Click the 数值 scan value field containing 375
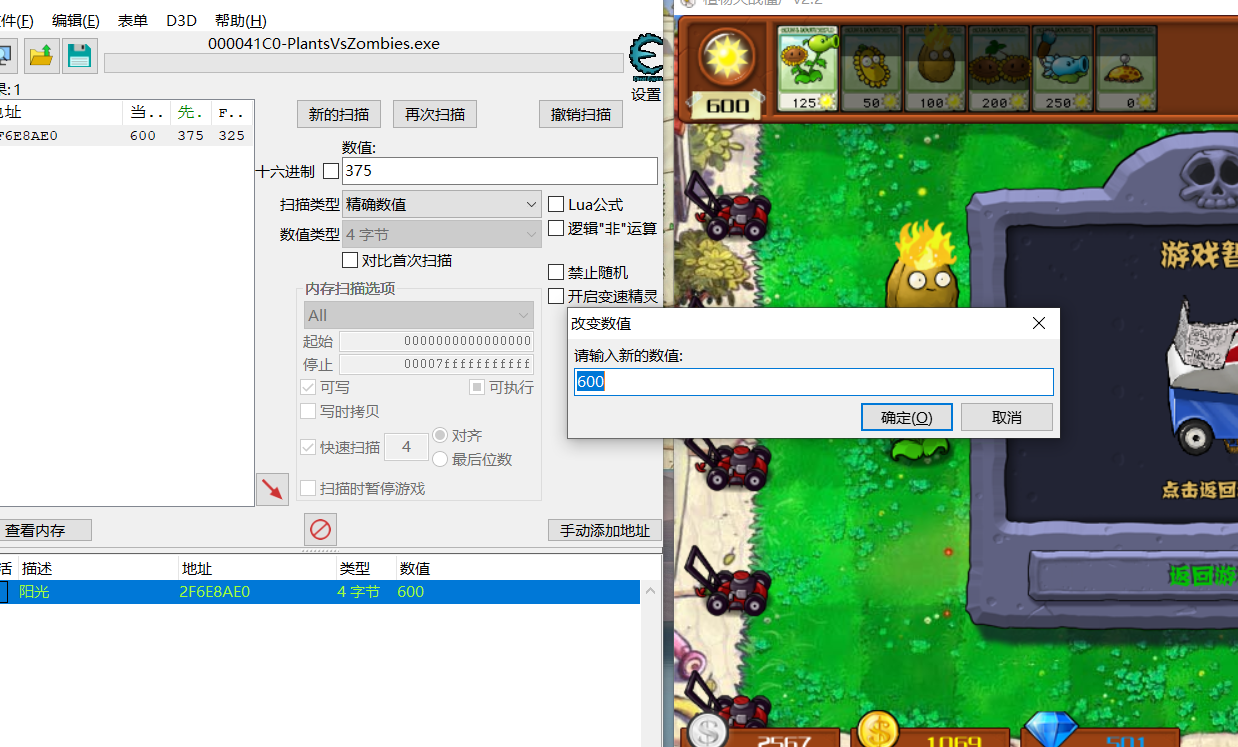Screen dimensions: 1238x747 coord(500,171)
